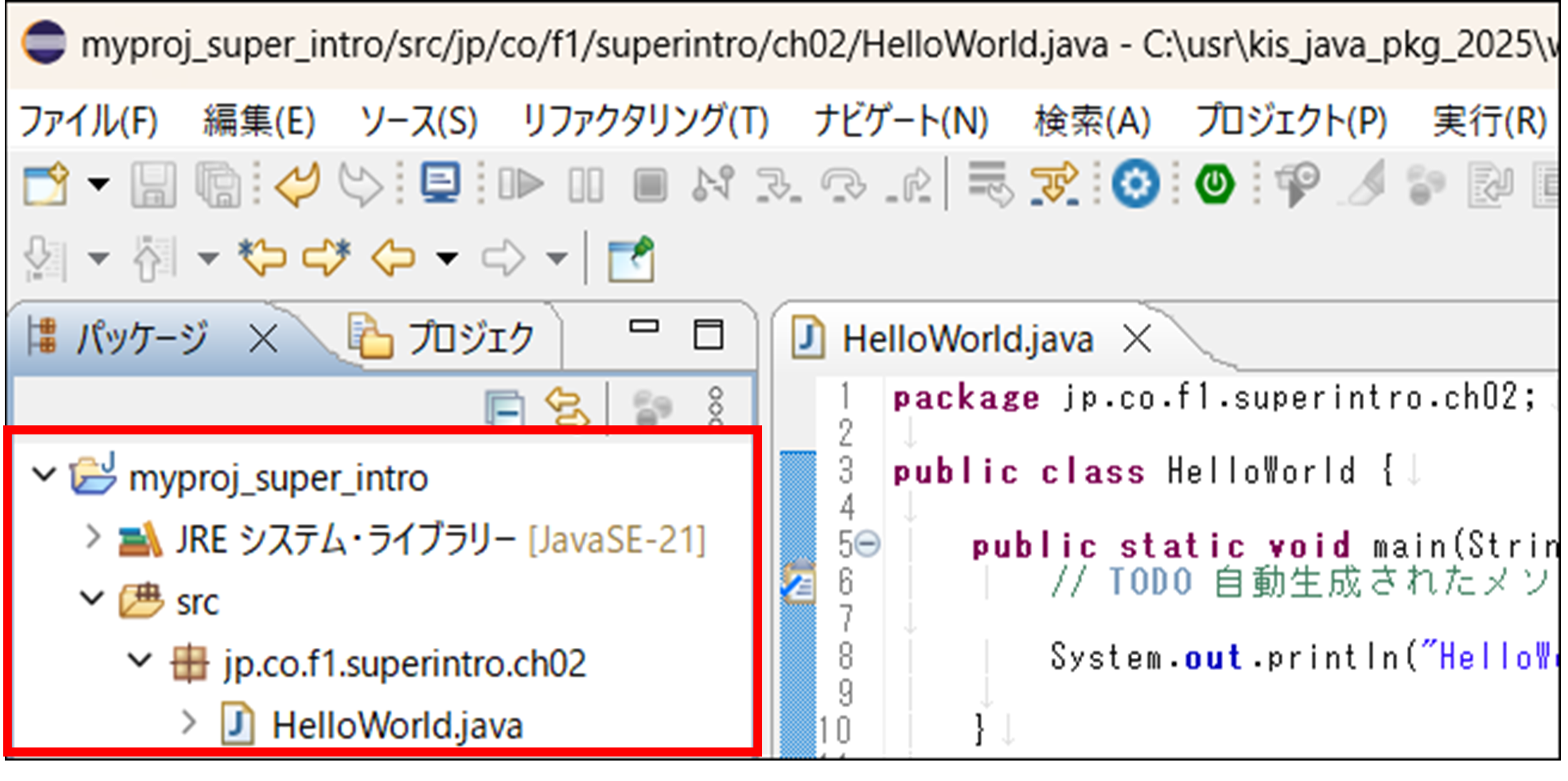Viewport: 1568px width, 781px height.
Task: Toggle Link with Editor in Package Explorer
Action: (567, 408)
